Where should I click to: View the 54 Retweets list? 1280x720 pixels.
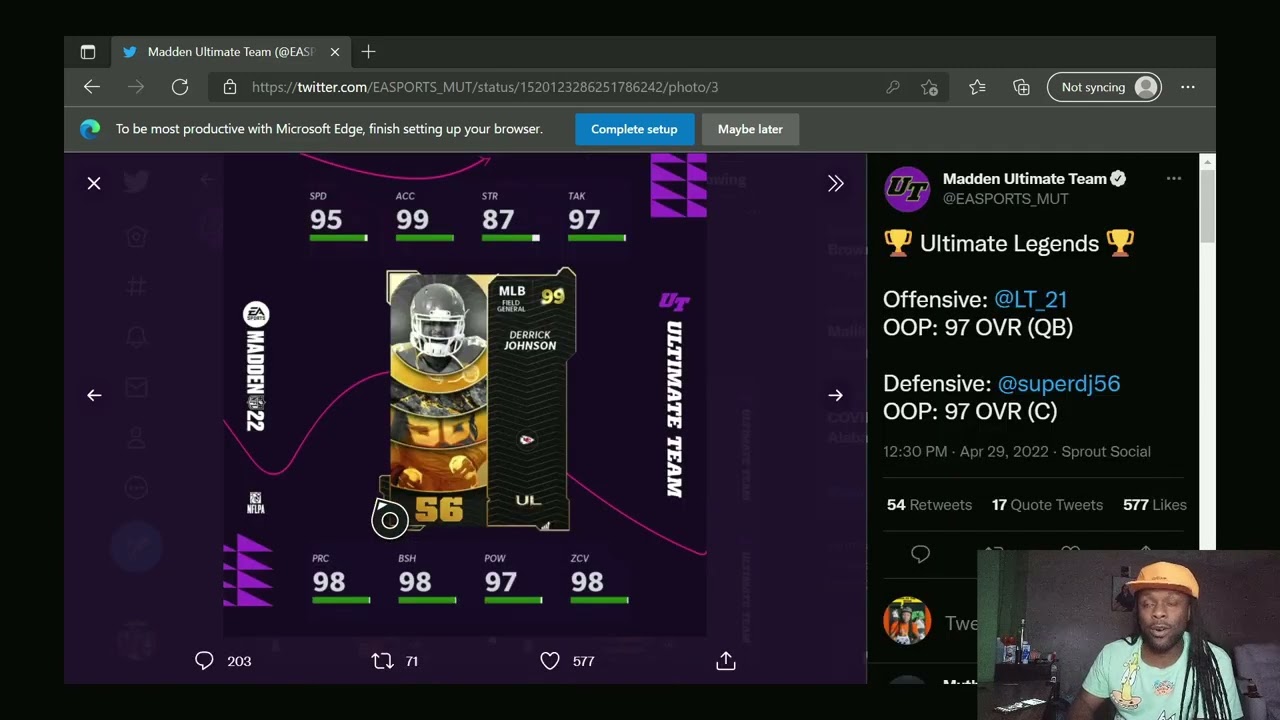pos(929,505)
